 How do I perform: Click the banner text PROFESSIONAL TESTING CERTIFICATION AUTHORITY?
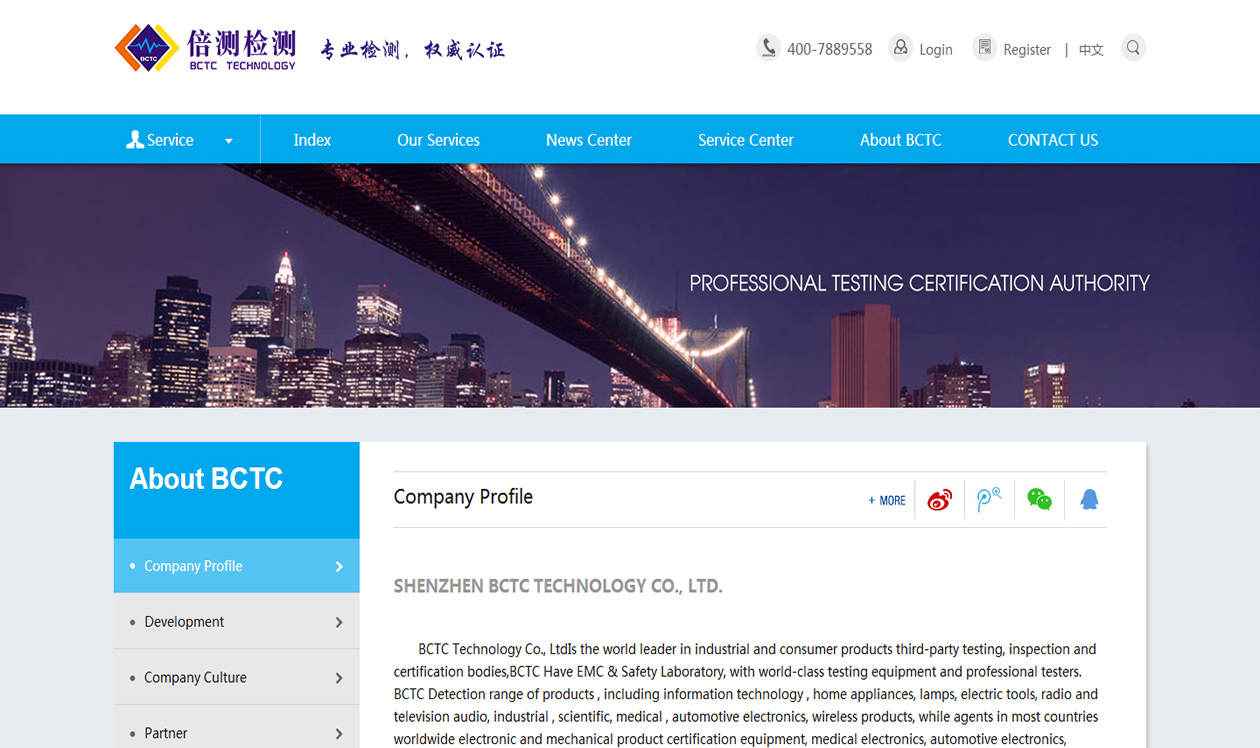click(919, 283)
